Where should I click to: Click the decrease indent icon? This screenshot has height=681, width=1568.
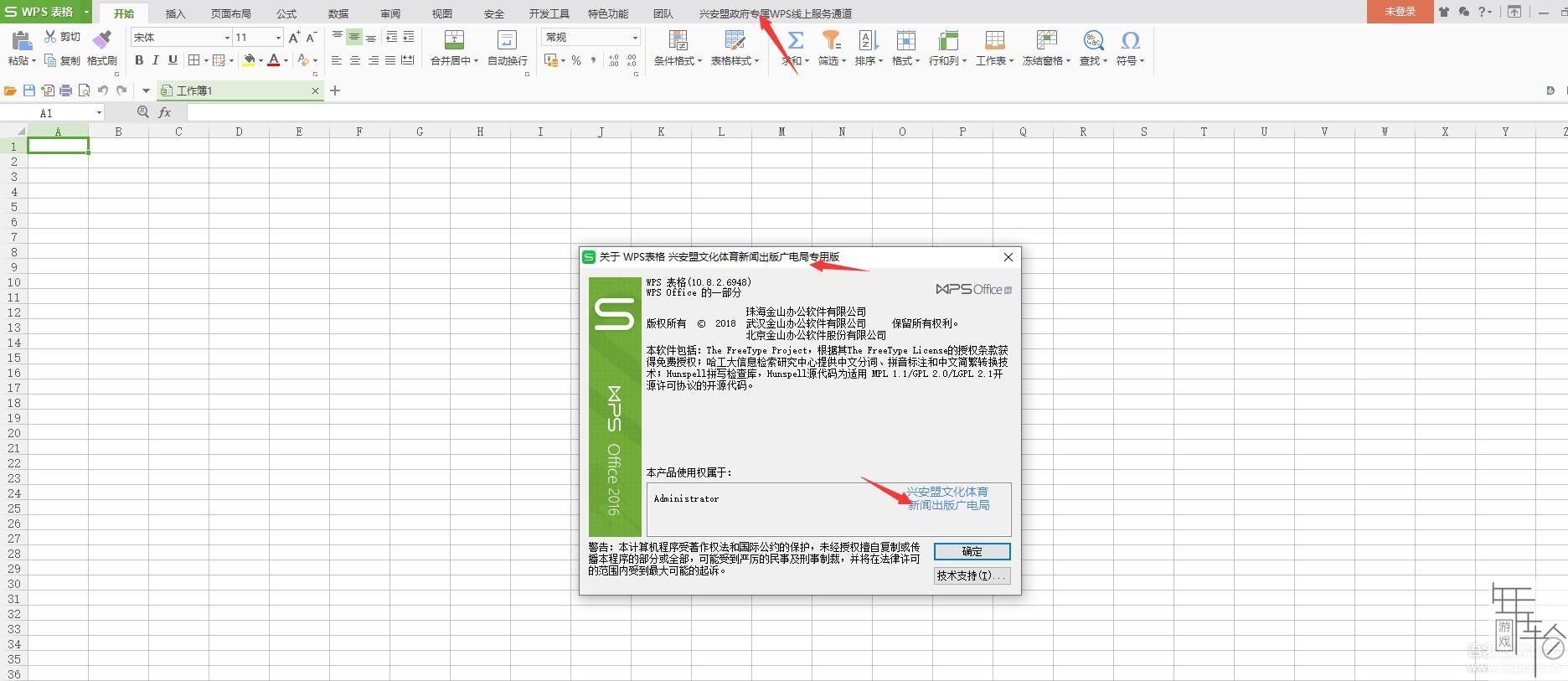click(391, 37)
